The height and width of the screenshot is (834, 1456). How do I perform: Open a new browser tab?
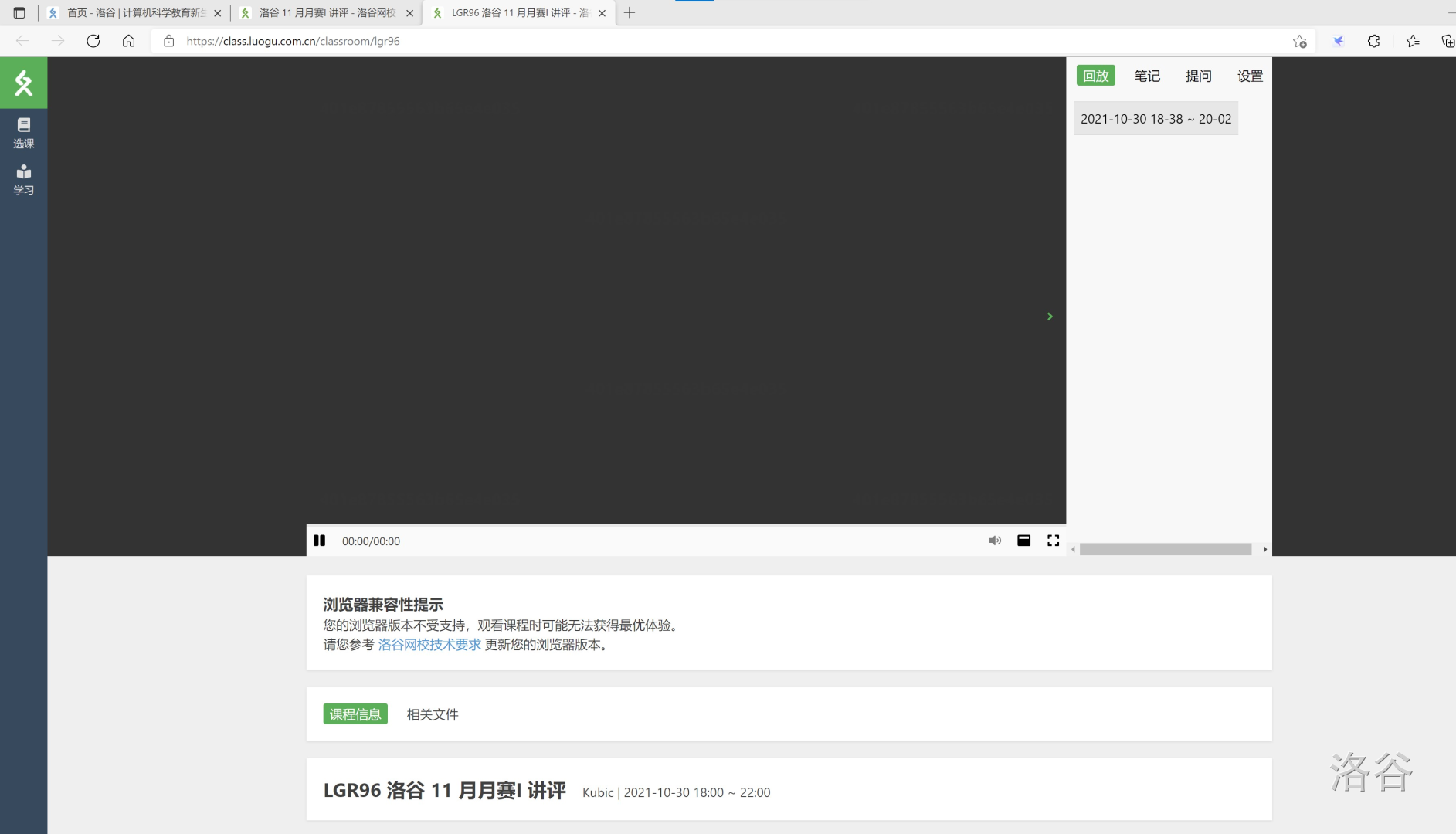630,12
